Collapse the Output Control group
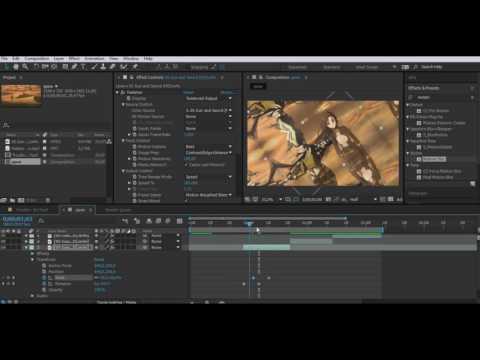The width and height of the screenshot is (480, 360). pyautogui.click(x=123, y=171)
